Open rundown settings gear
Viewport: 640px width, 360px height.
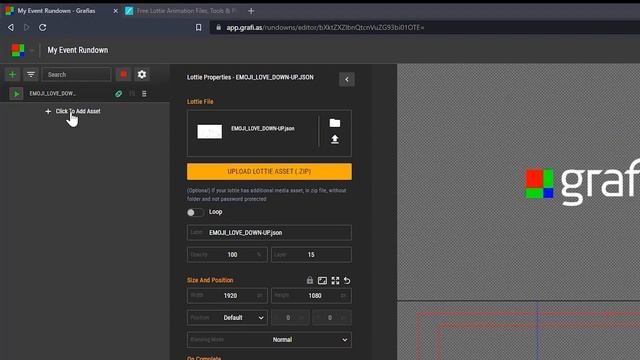tap(142, 74)
